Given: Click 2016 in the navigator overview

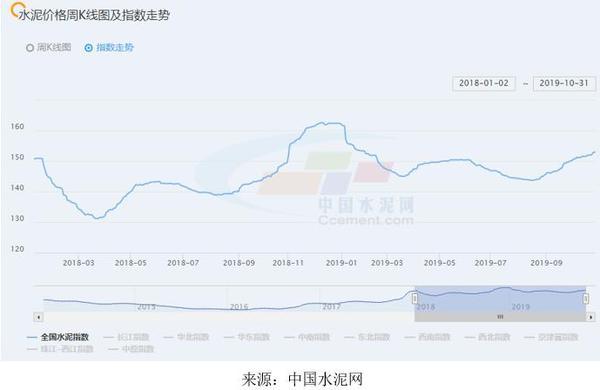Looking at the screenshot, I should point(239,307).
